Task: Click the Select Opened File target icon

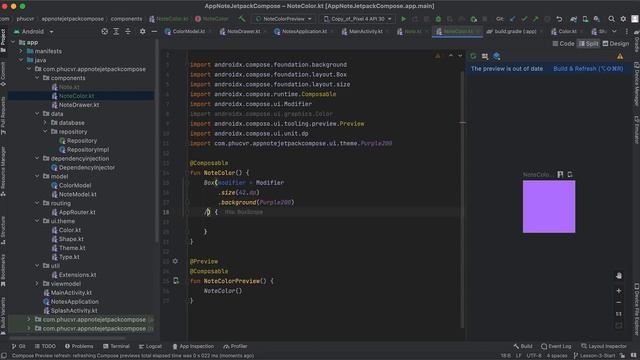Action: tap(104, 31)
